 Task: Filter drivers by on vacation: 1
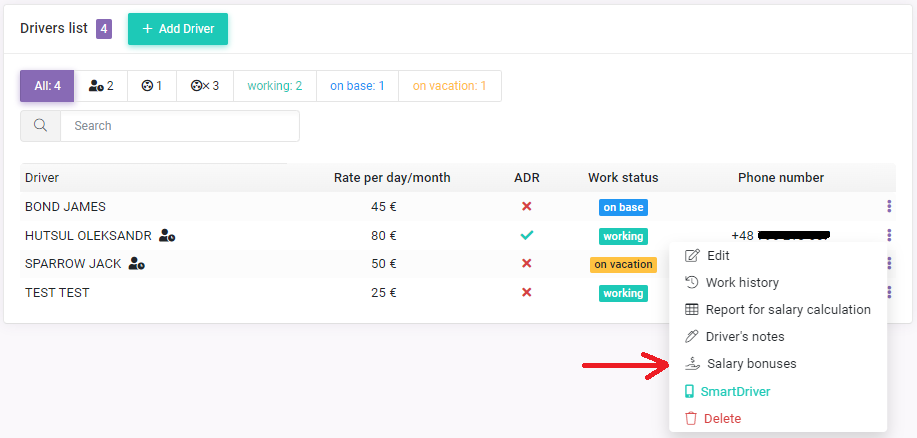pos(450,86)
